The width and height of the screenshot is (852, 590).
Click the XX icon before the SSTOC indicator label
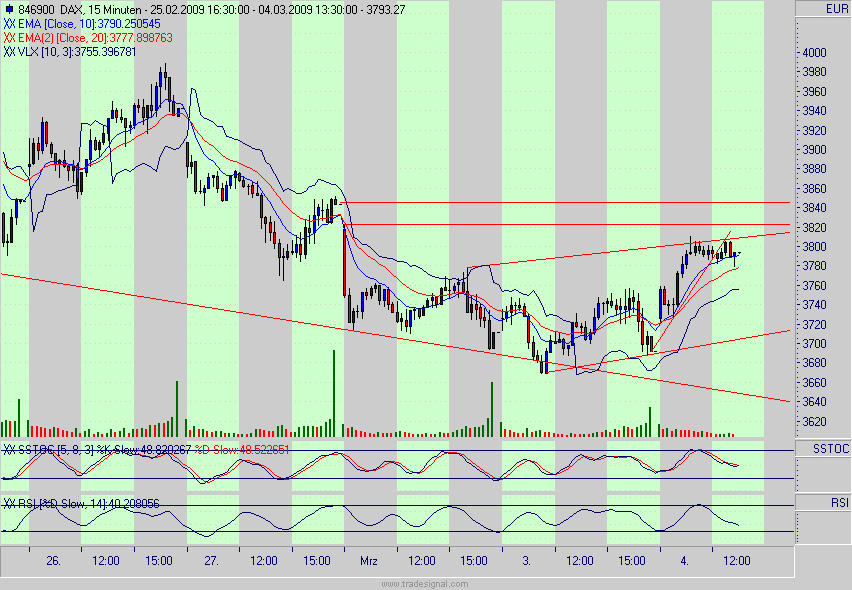point(8,450)
